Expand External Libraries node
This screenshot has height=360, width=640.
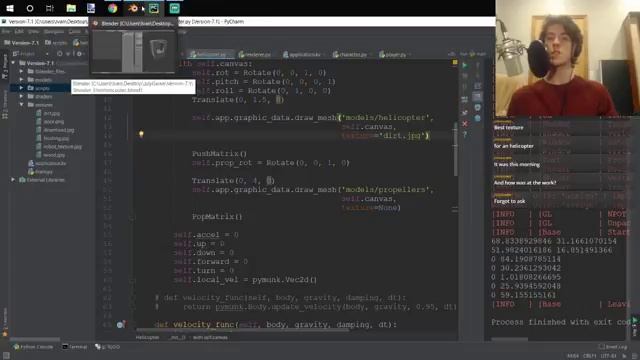pyautogui.click(x=13, y=180)
